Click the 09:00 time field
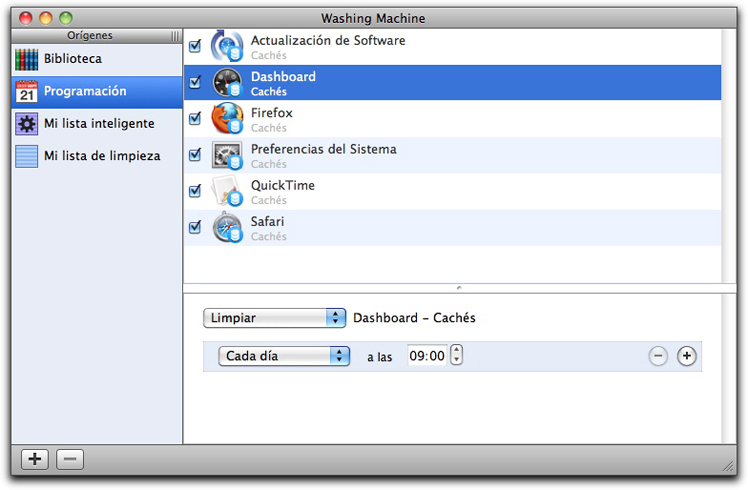748x490 pixels. pos(427,356)
